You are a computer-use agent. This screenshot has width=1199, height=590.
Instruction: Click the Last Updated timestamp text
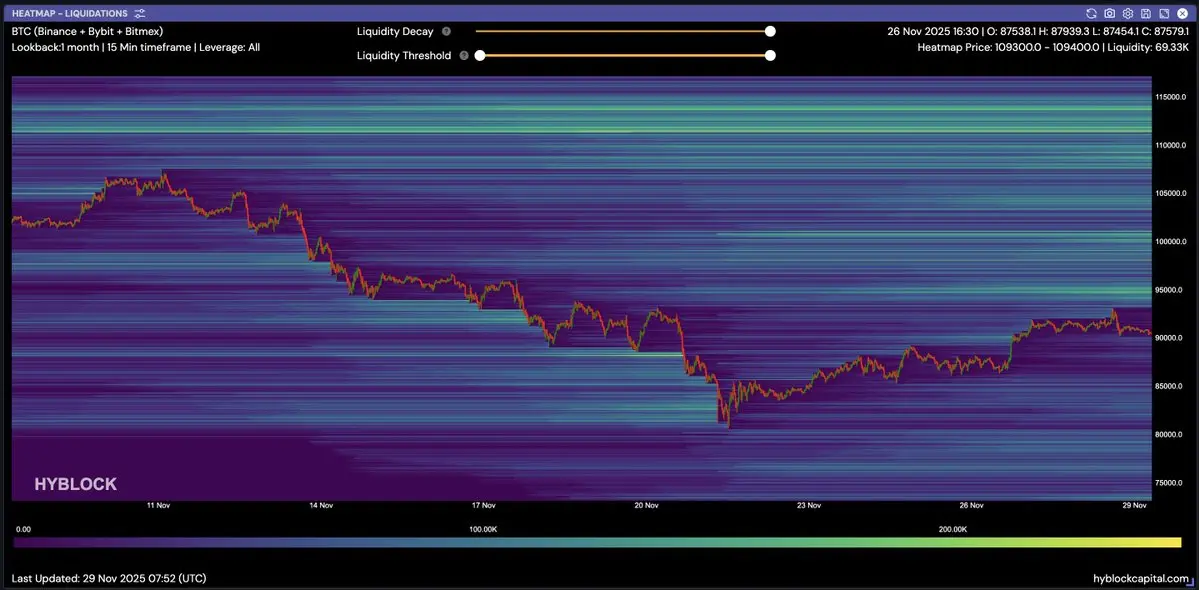click(109, 579)
